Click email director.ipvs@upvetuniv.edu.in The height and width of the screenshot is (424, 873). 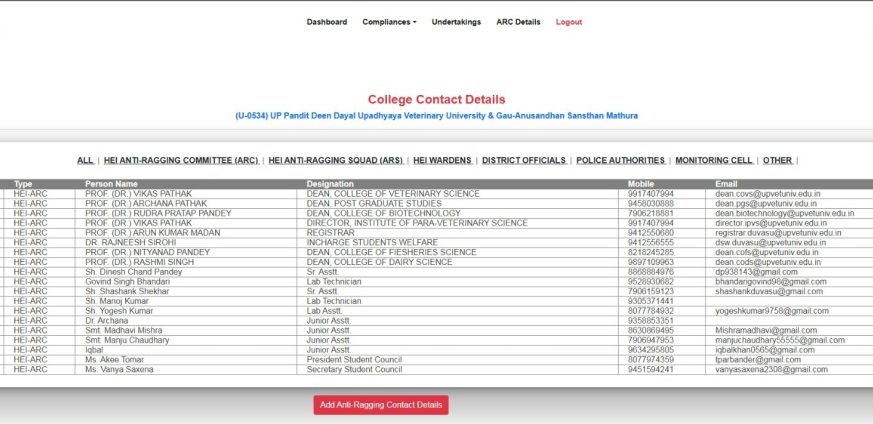(771, 223)
